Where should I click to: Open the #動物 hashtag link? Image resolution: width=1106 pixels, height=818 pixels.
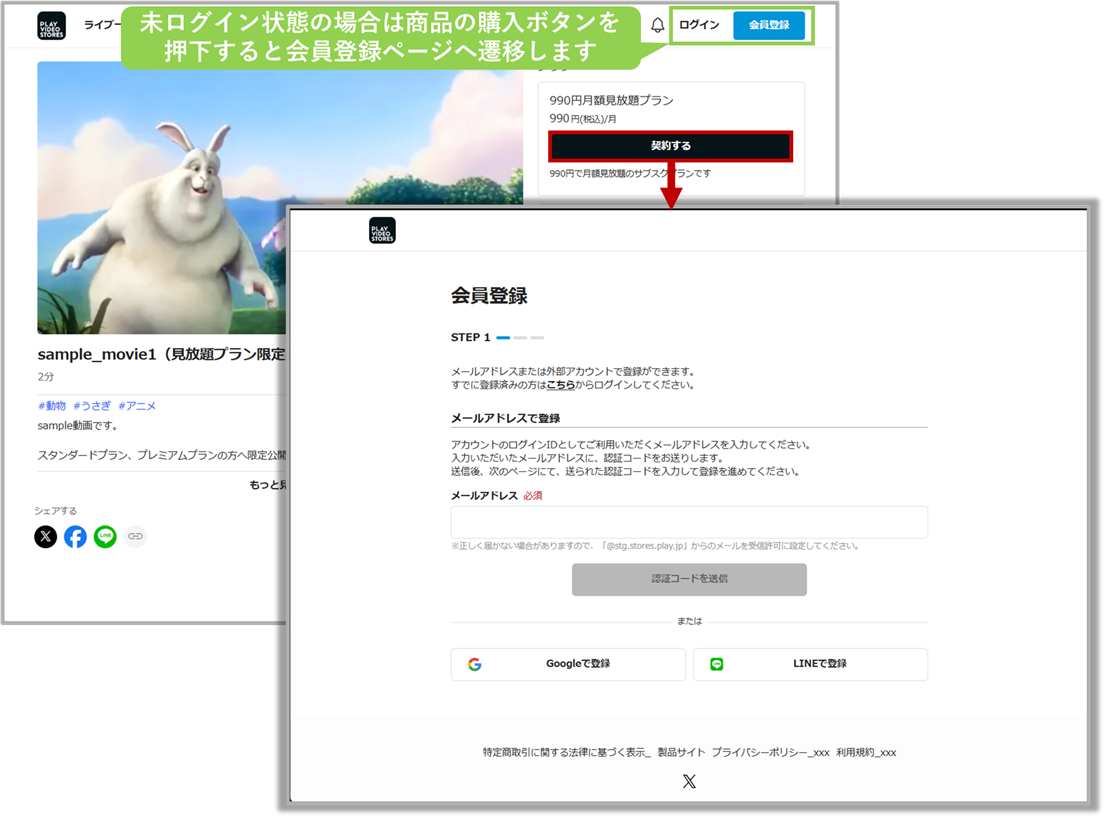coord(51,406)
